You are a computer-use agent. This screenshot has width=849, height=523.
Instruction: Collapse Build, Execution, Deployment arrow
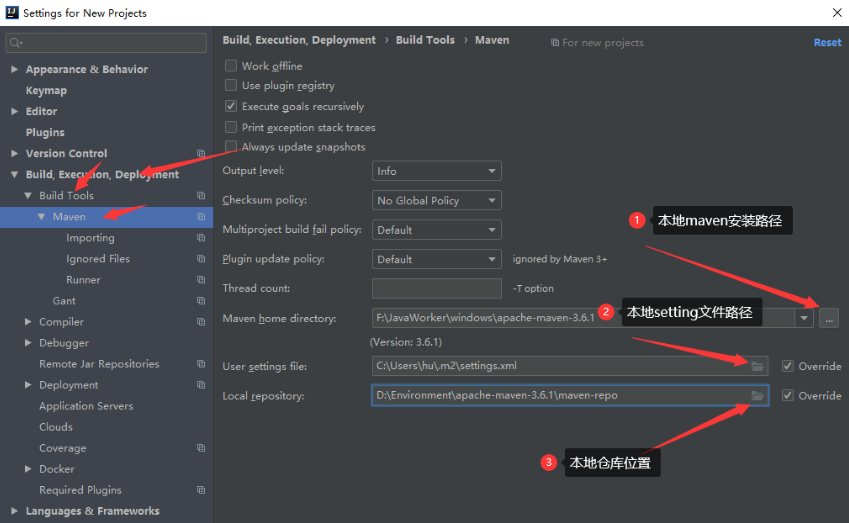coord(15,174)
